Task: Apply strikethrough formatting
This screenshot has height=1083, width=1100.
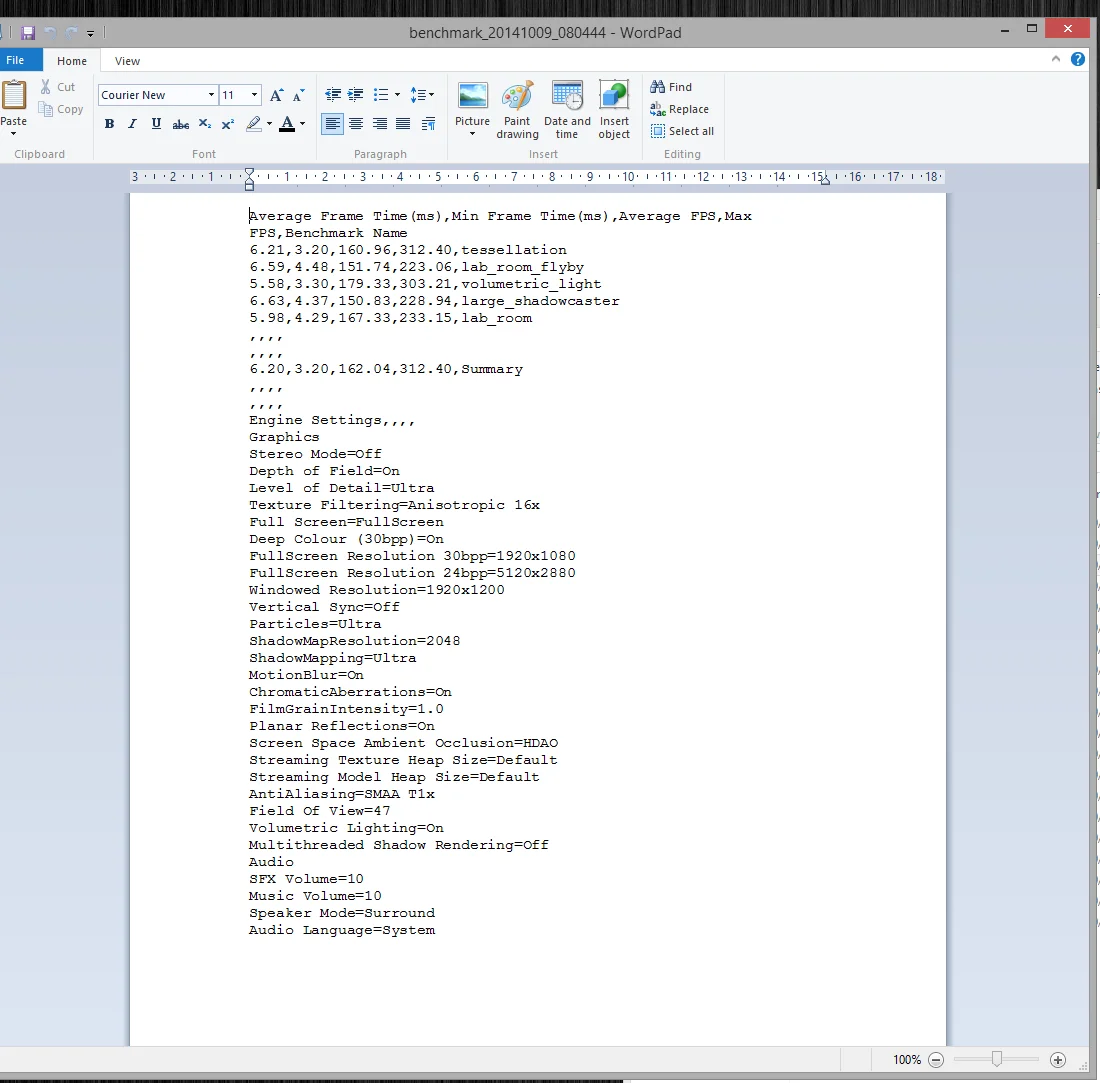Action: 180,124
